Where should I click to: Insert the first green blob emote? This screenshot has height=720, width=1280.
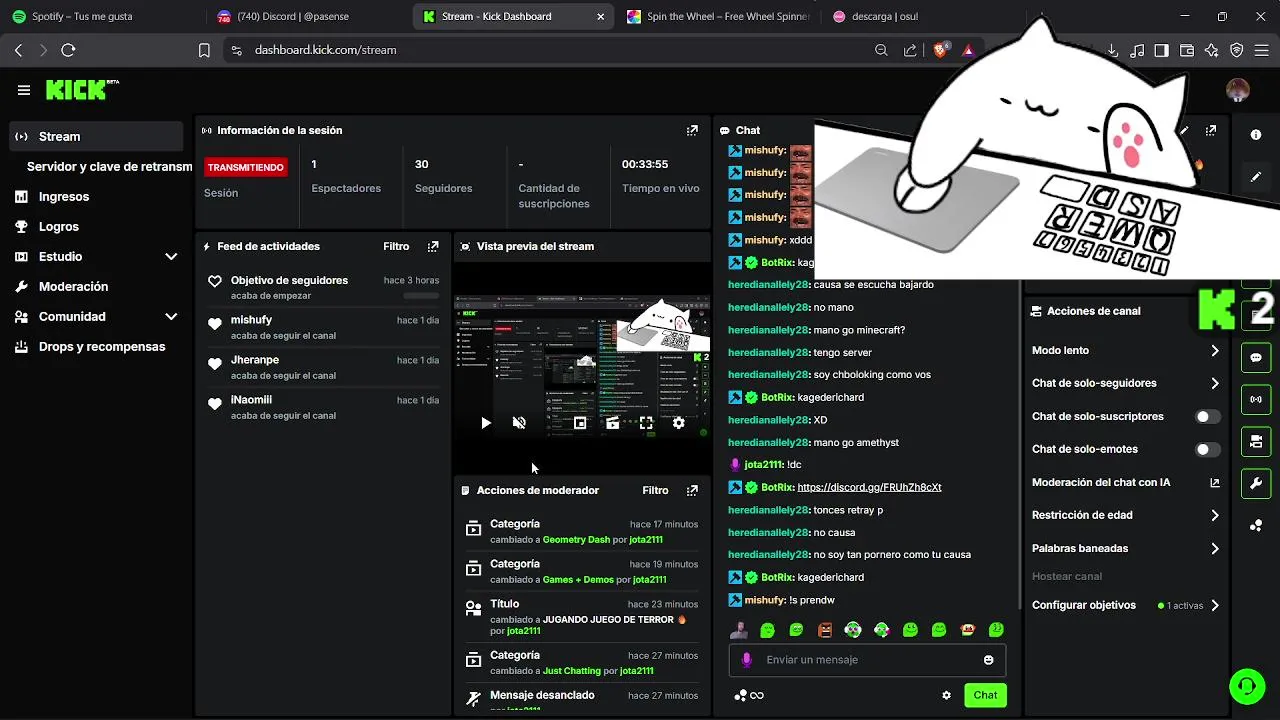(768, 630)
